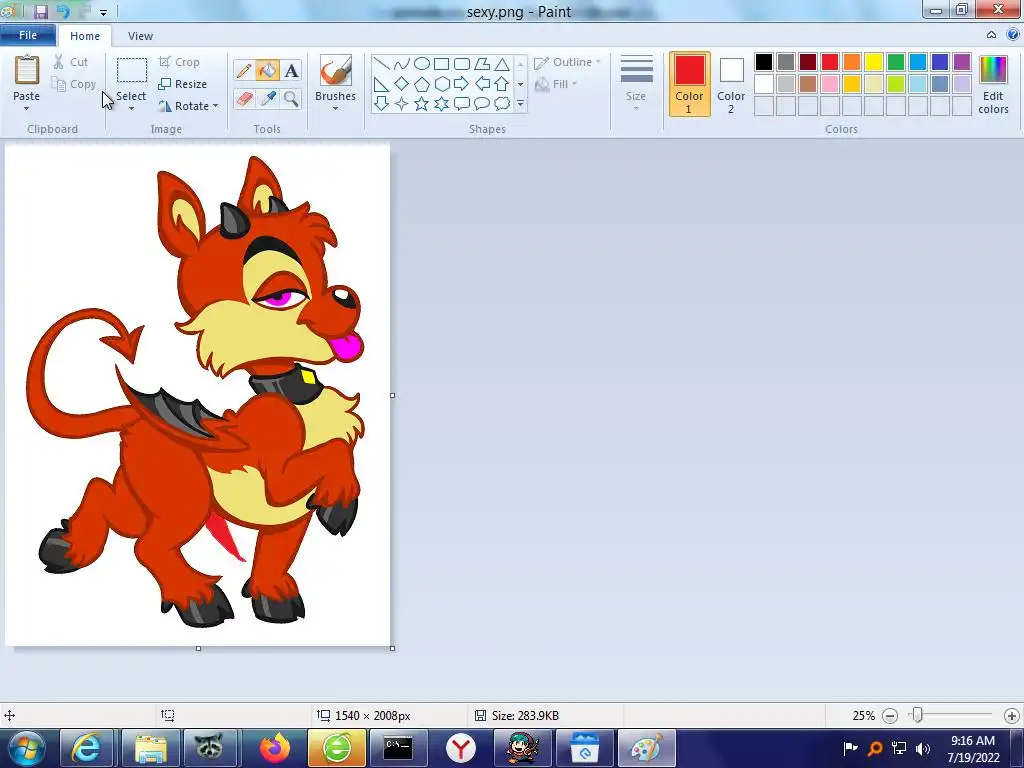
Task: Choose the Triangle shape
Action: [x=502, y=64]
